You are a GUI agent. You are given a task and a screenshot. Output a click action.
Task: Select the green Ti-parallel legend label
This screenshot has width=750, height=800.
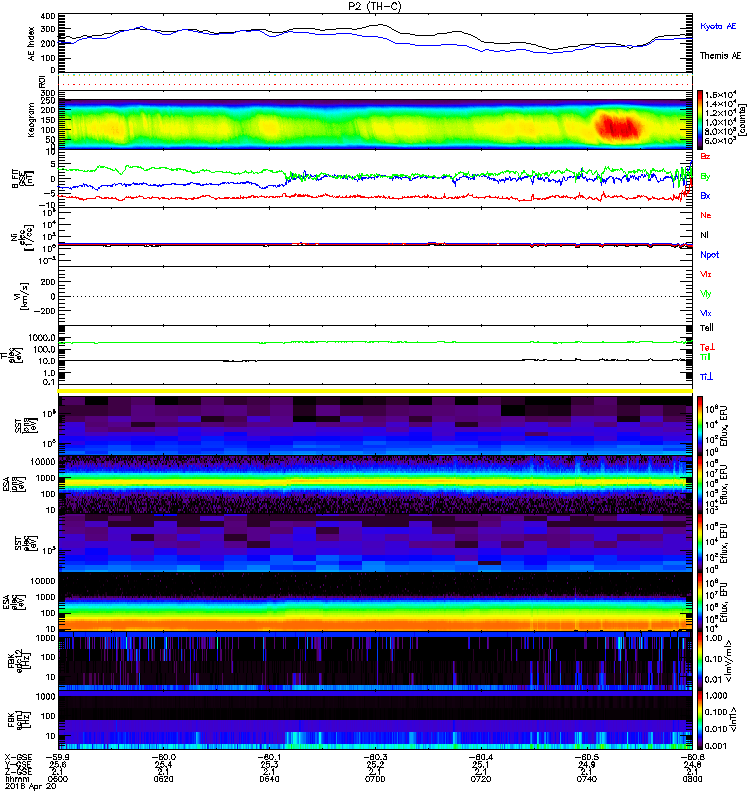pyautogui.click(x=705, y=357)
